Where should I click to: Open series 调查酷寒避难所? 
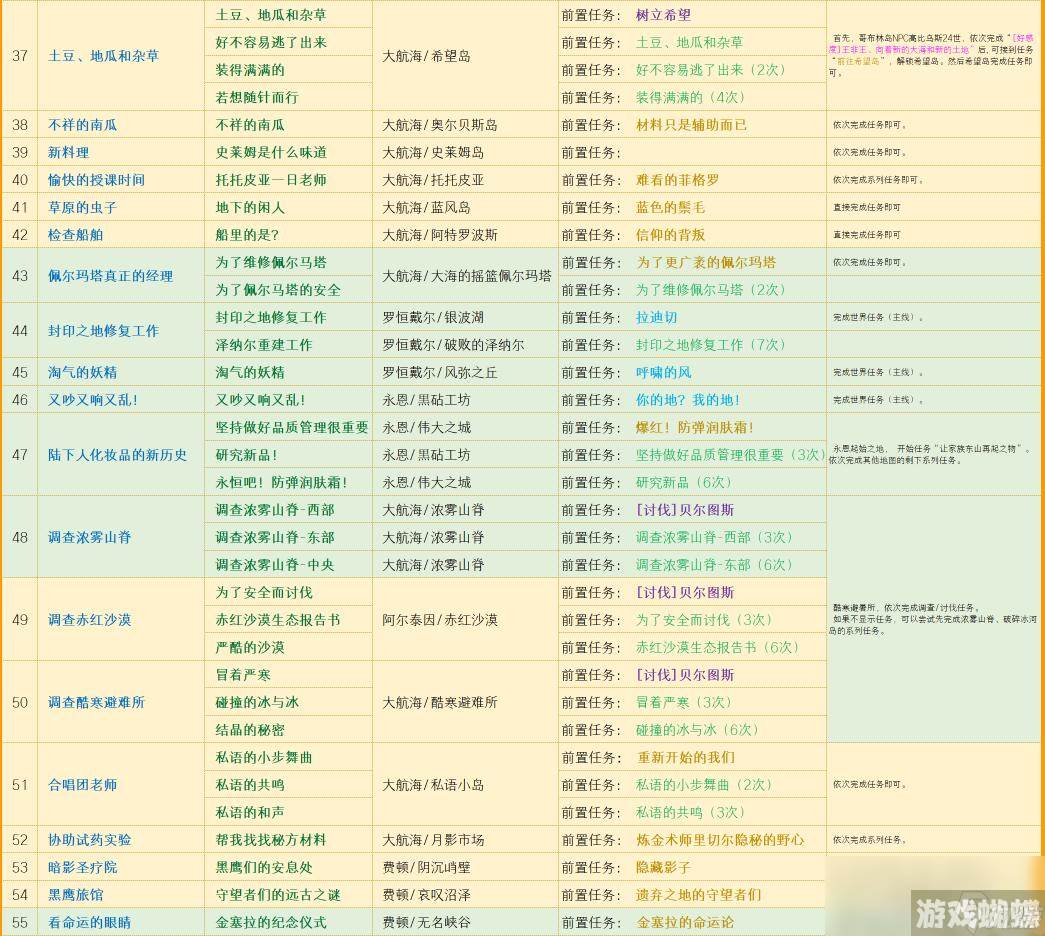96,702
